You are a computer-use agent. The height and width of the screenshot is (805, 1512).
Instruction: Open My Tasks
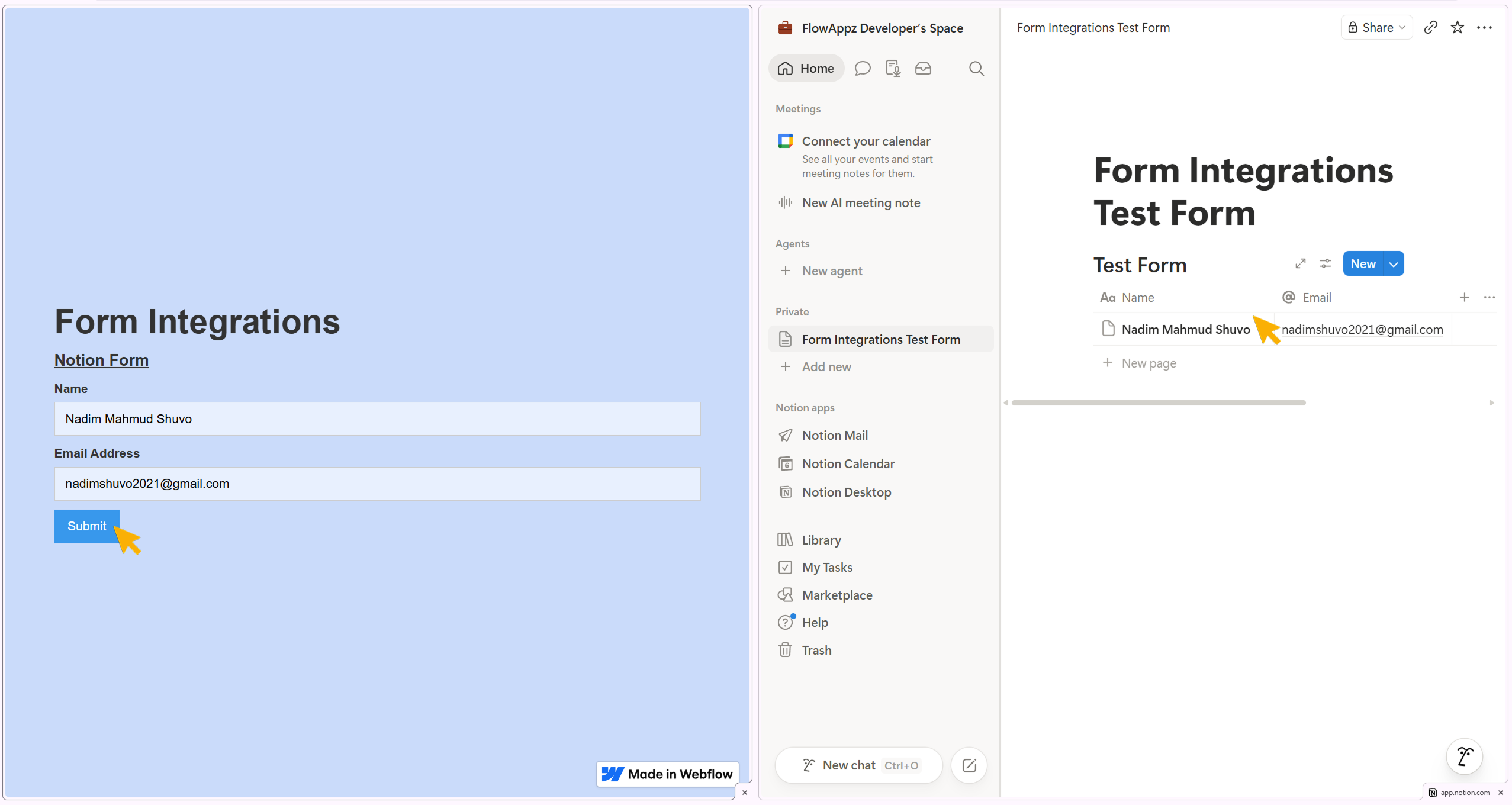click(x=827, y=568)
